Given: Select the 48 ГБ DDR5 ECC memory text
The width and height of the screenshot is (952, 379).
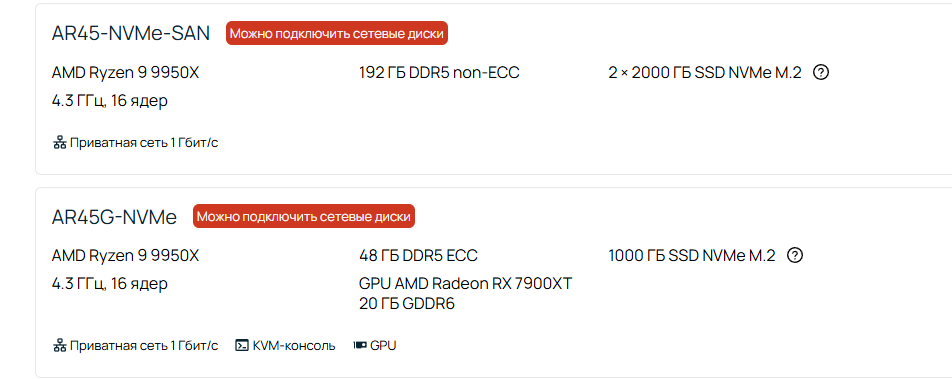Looking at the screenshot, I should click(x=418, y=256).
